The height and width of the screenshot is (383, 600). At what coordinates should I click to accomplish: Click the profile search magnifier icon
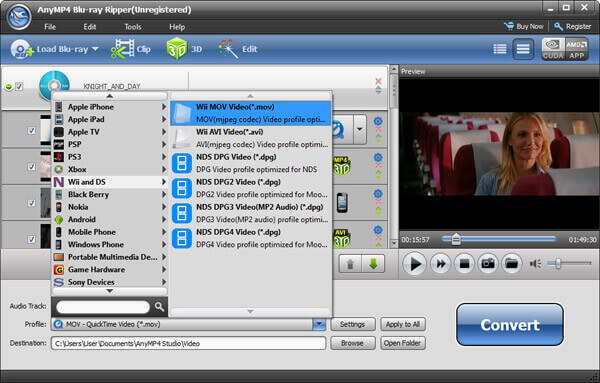click(160, 306)
